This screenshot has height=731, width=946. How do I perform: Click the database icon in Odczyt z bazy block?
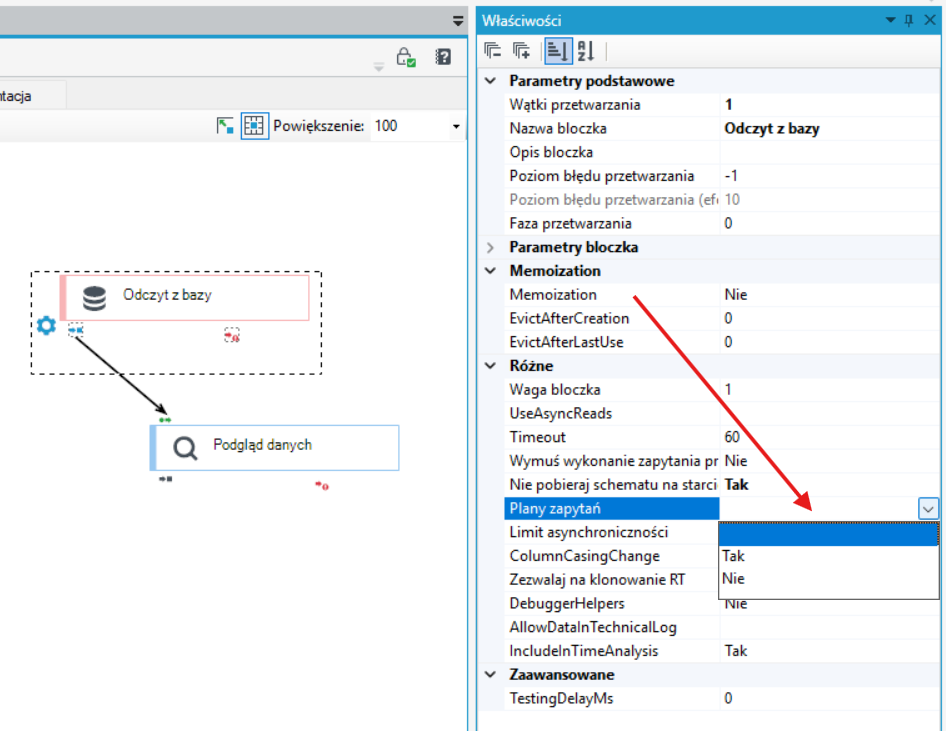pyautogui.click(x=94, y=298)
